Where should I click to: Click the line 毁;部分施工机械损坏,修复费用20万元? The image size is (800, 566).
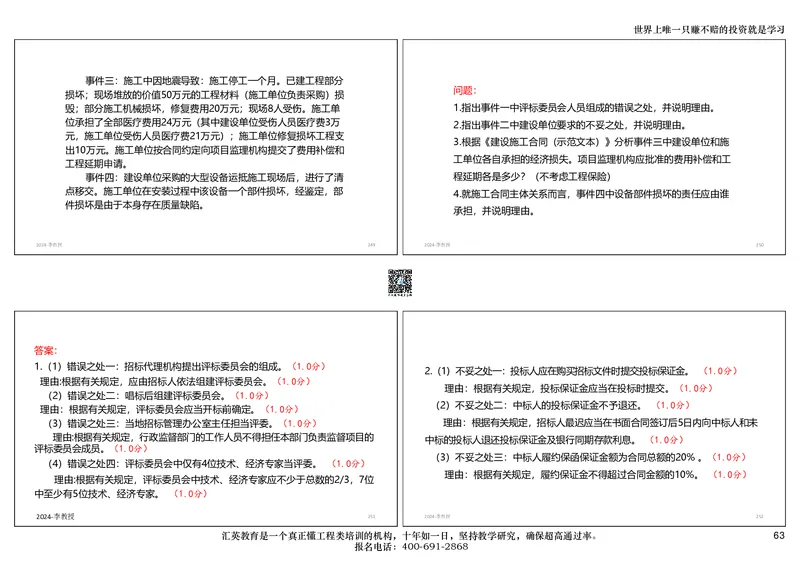click(202, 109)
